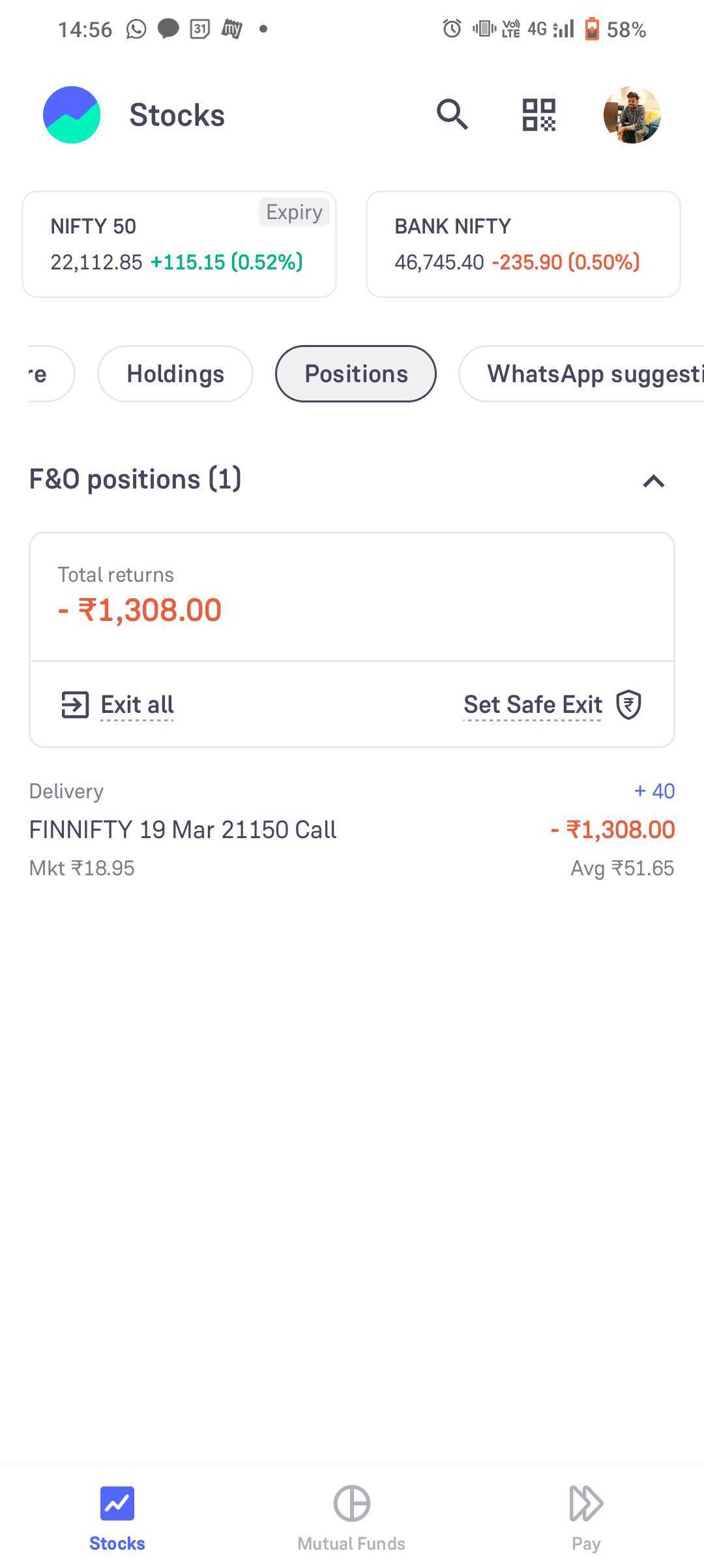Open the profile picture avatar
Screen dimensions: 704x1568
632,115
